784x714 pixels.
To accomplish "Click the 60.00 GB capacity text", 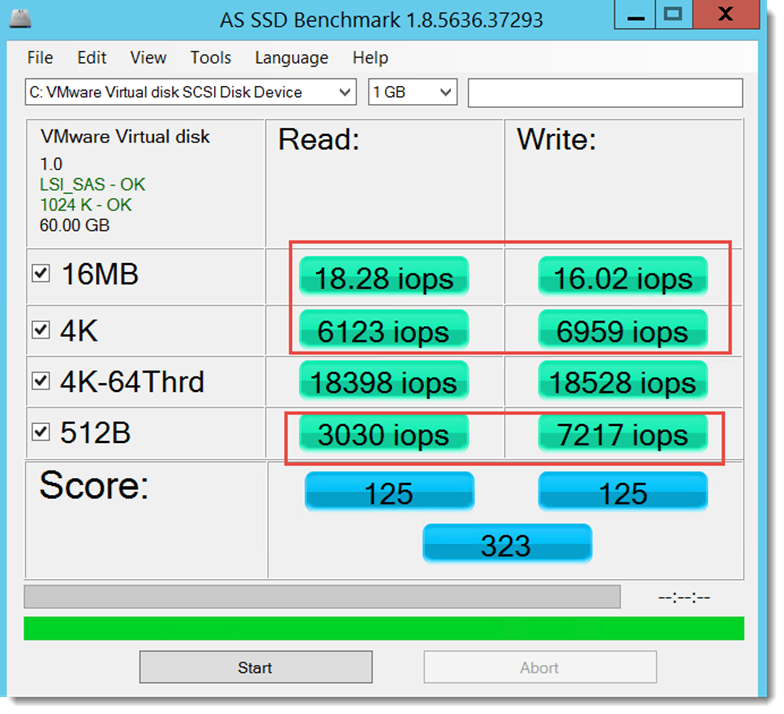I will [x=74, y=226].
